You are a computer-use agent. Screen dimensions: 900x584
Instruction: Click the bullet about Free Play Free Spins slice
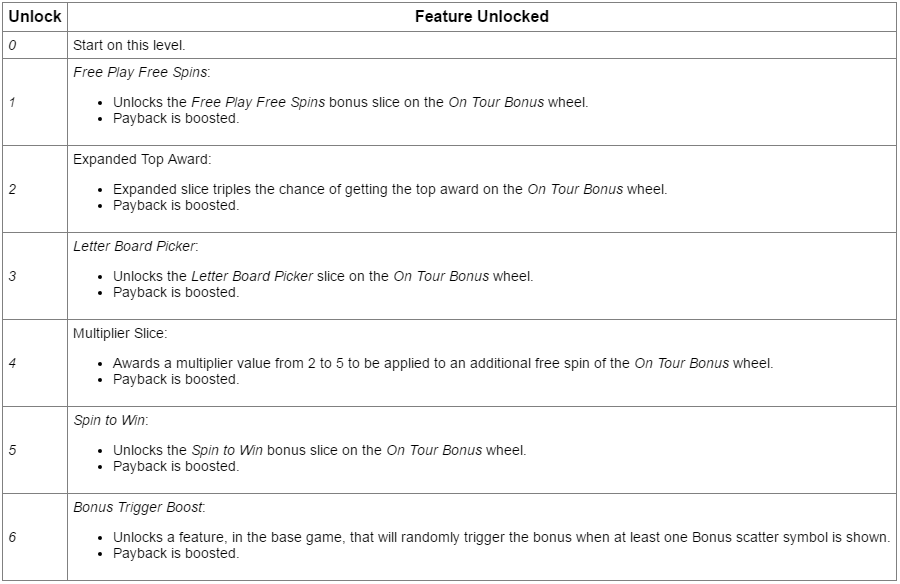(x=350, y=103)
